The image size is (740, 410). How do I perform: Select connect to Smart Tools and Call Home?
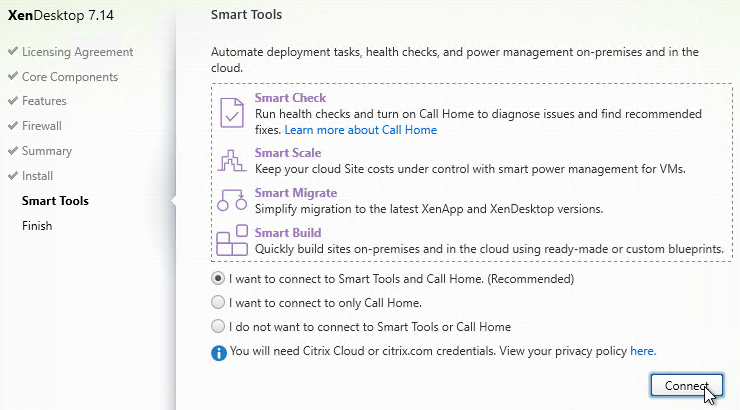click(x=218, y=278)
